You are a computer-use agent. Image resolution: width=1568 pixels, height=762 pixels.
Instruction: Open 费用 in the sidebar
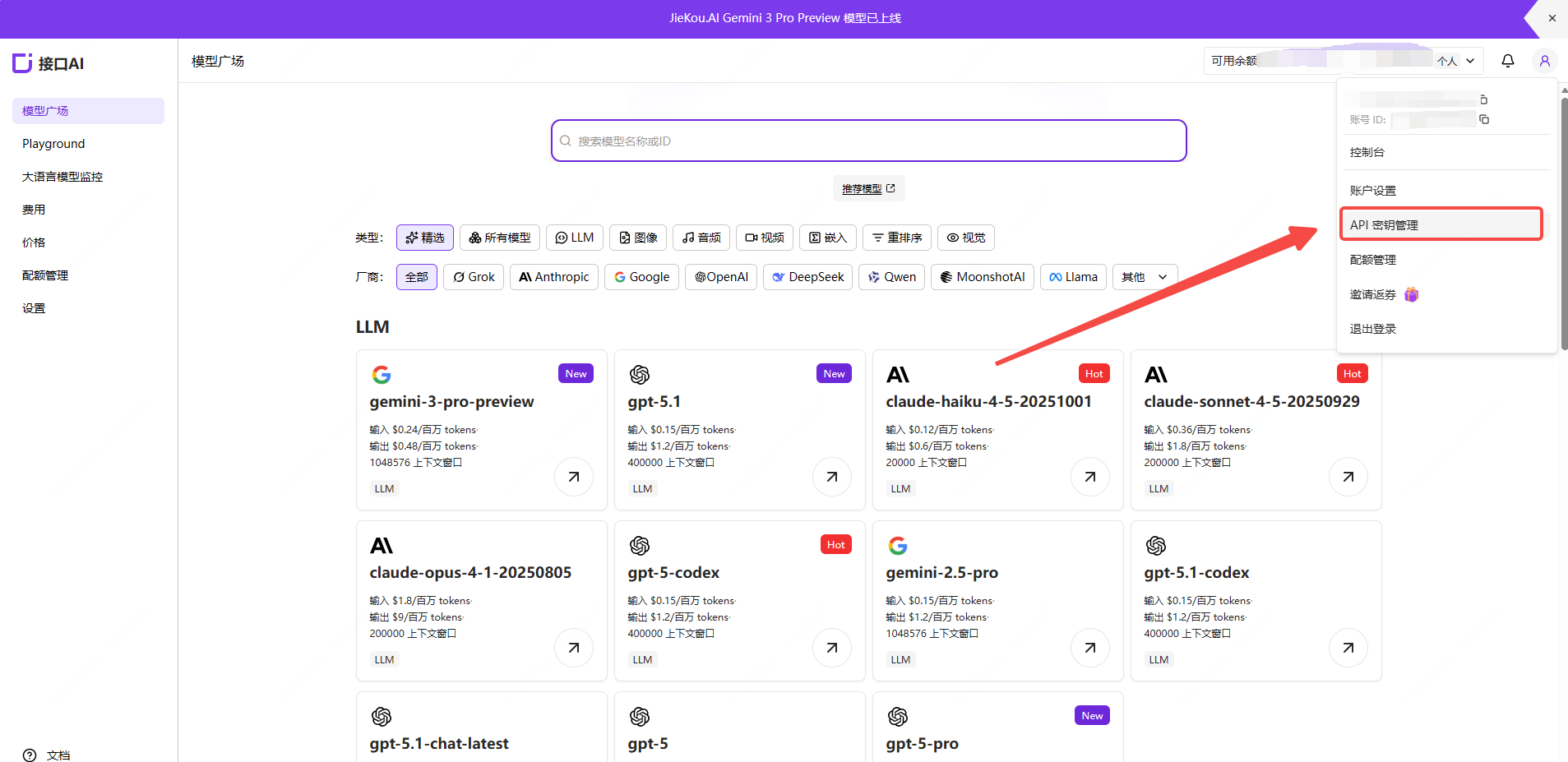coord(88,210)
